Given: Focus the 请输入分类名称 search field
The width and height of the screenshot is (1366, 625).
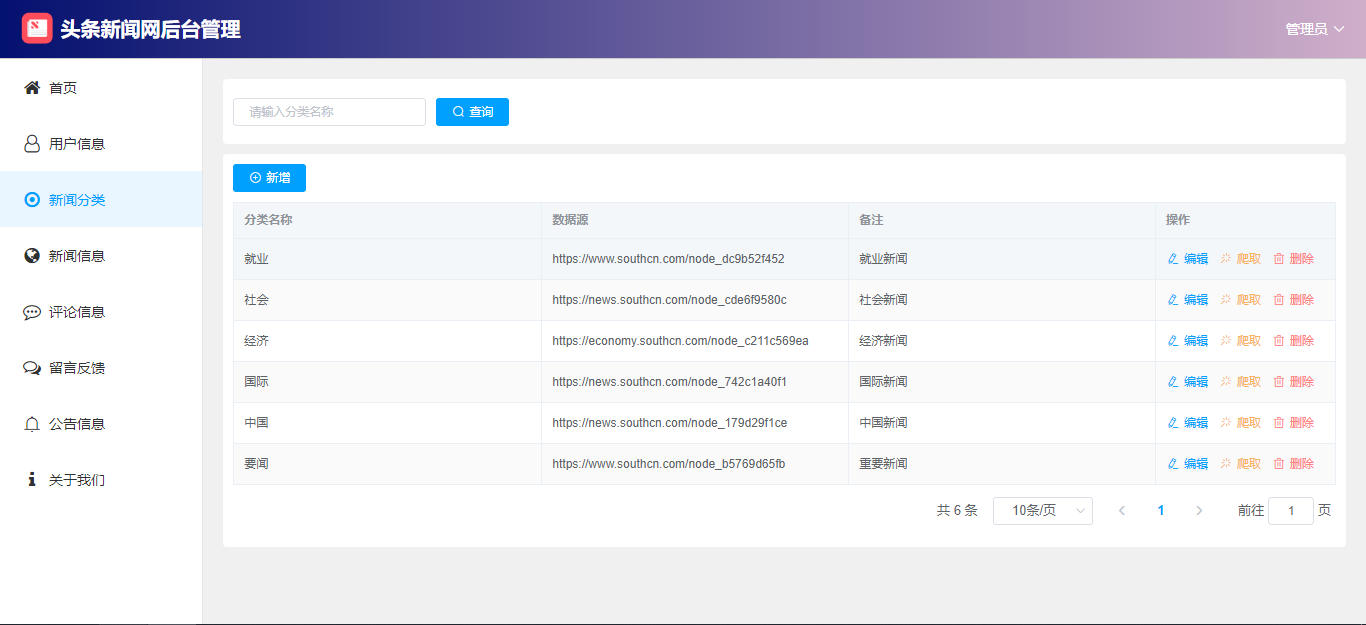Looking at the screenshot, I should pyautogui.click(x=329, y=112).
